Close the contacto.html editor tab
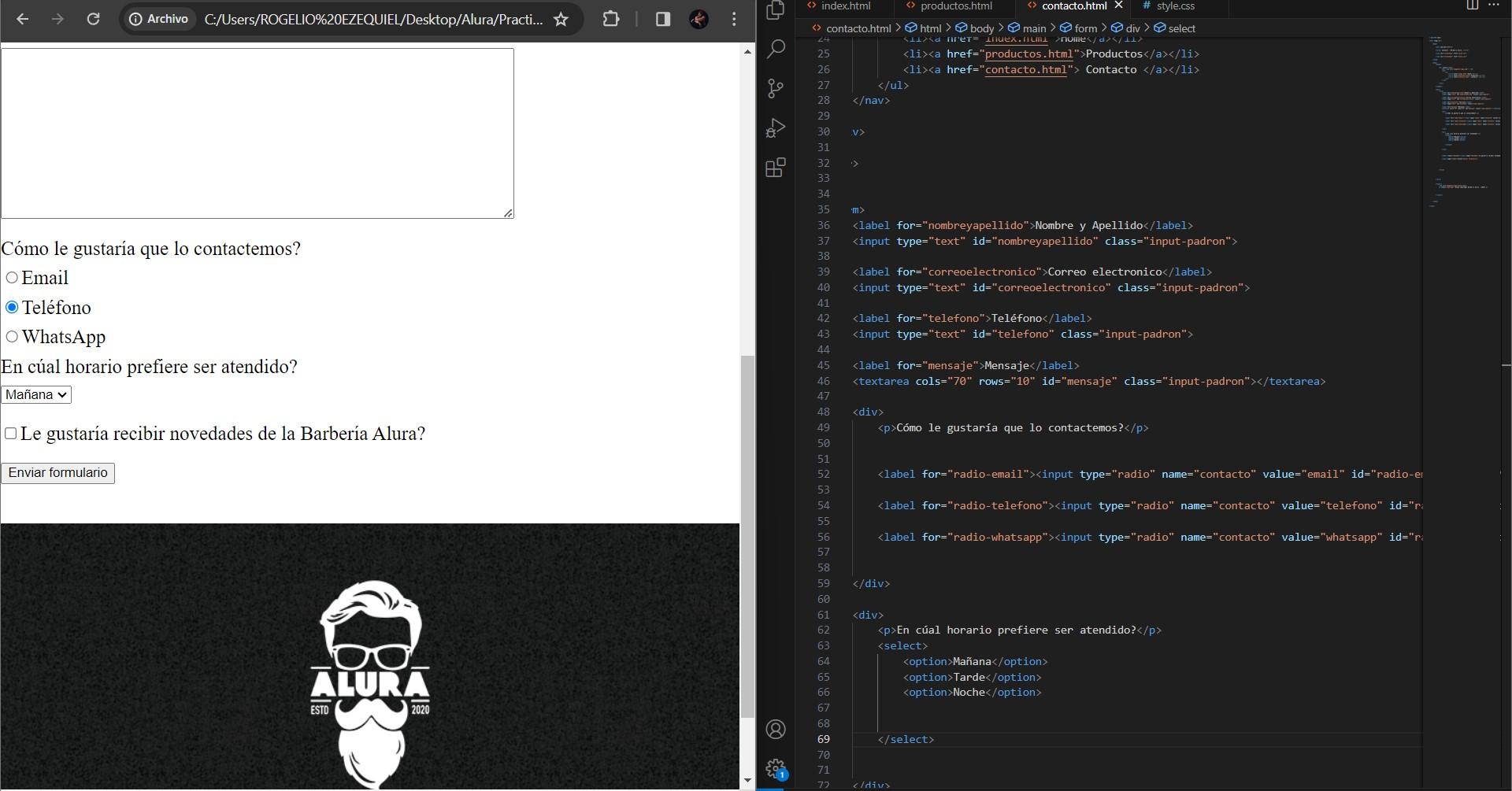 click(1118, 6)
